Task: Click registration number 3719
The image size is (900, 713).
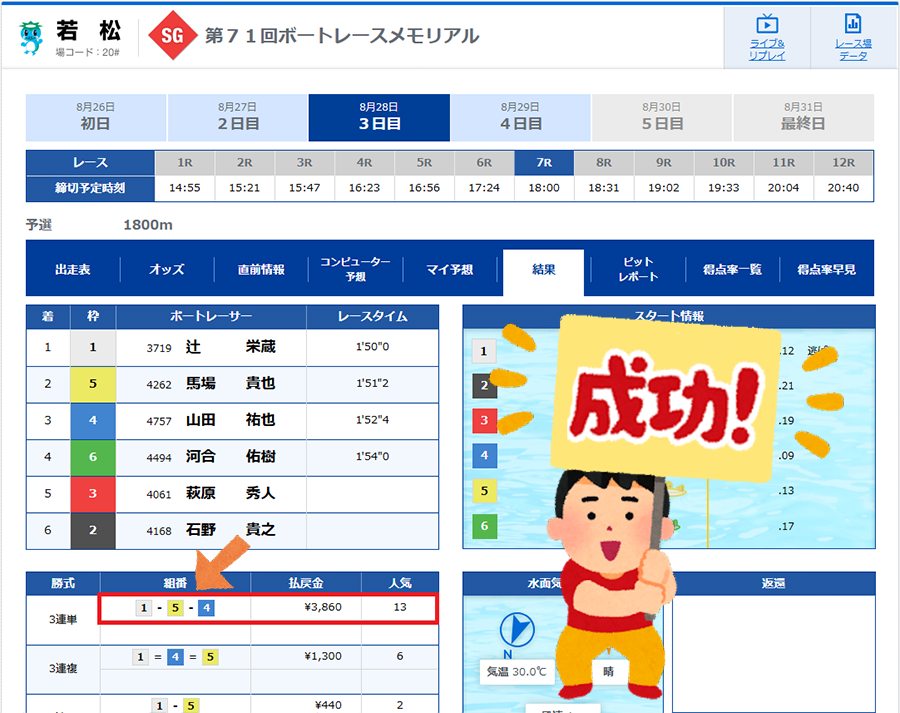Action: pyautogui.click(x=159, y=348)
